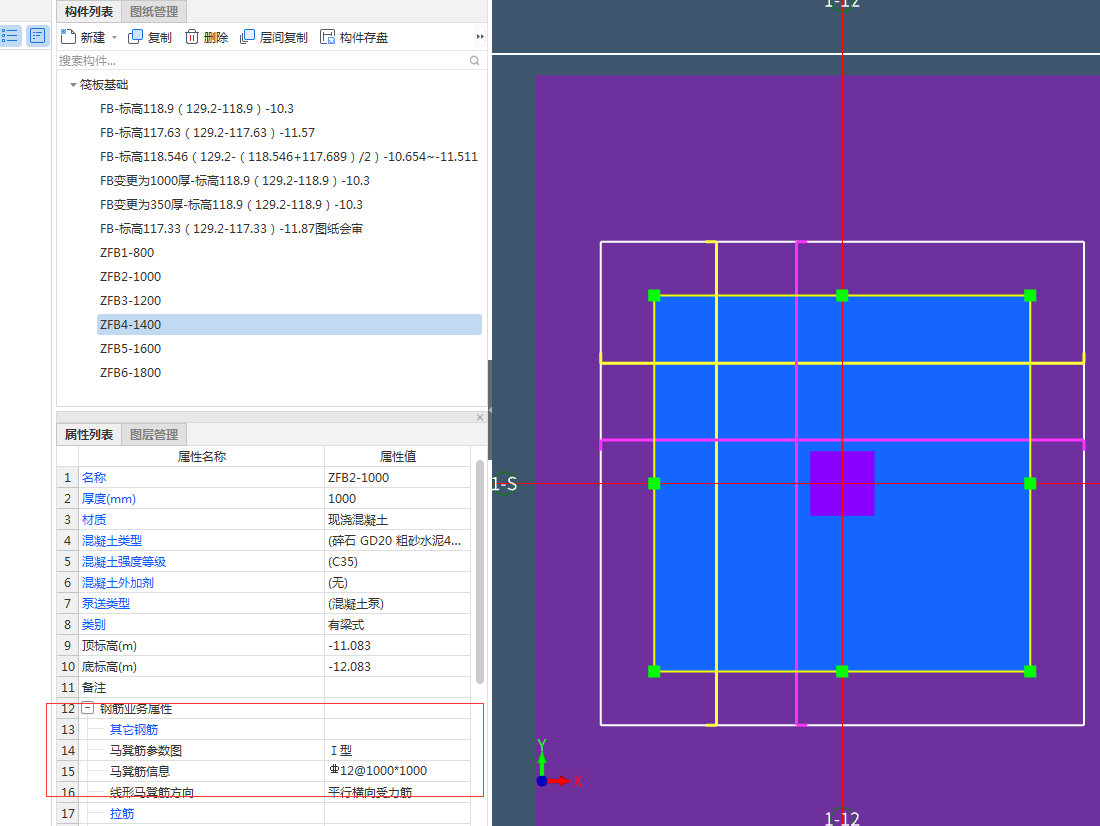
Task: Click the 线形马凳筋方向 value
Action: tap(397, 792)
